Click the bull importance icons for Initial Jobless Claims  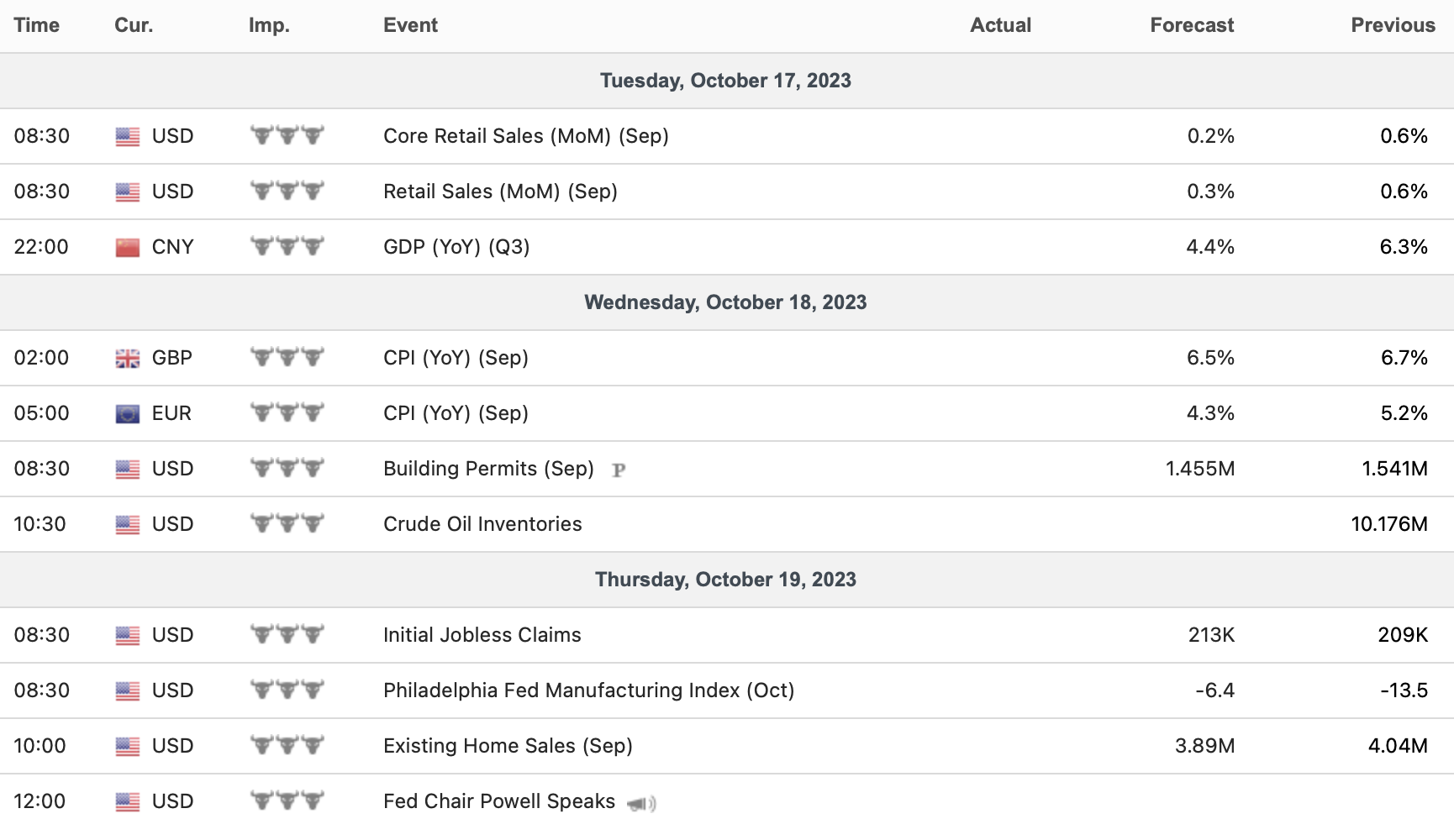pyautogui.click(x=287, y=634)
